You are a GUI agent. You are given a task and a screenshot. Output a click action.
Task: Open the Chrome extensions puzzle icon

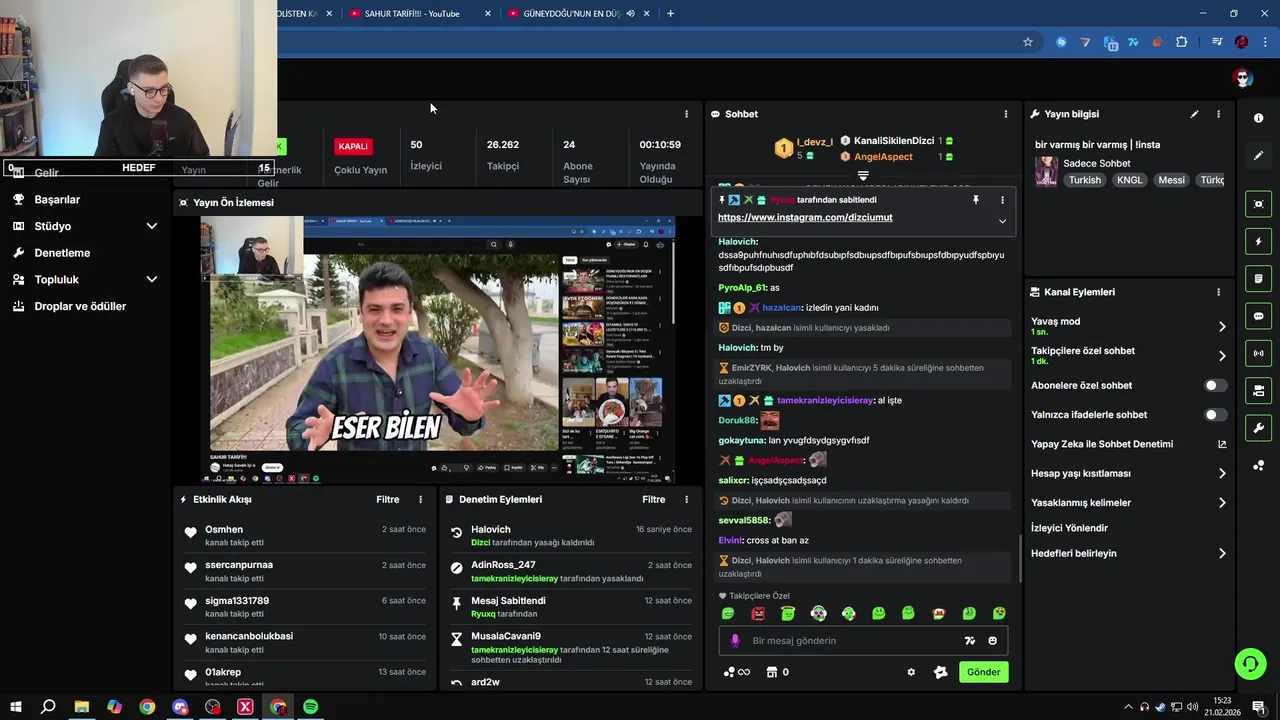tap(1182, 42)
